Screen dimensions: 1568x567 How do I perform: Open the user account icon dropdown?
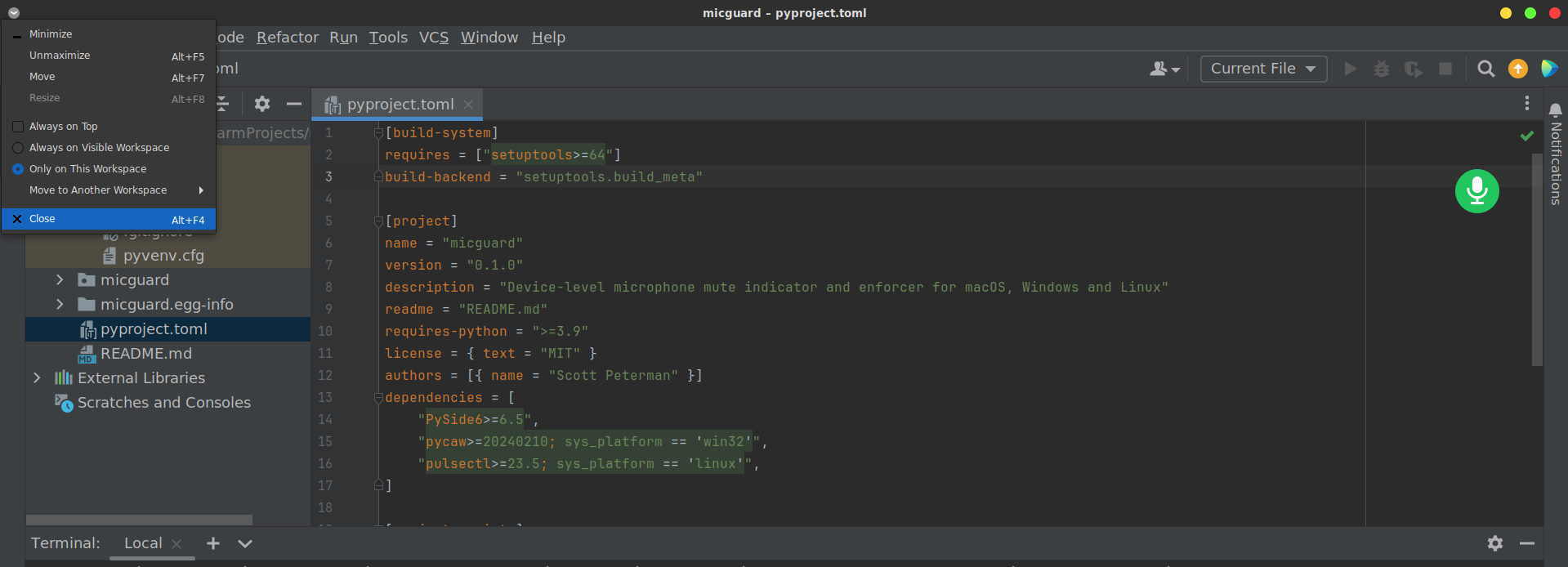(1164, 69)
